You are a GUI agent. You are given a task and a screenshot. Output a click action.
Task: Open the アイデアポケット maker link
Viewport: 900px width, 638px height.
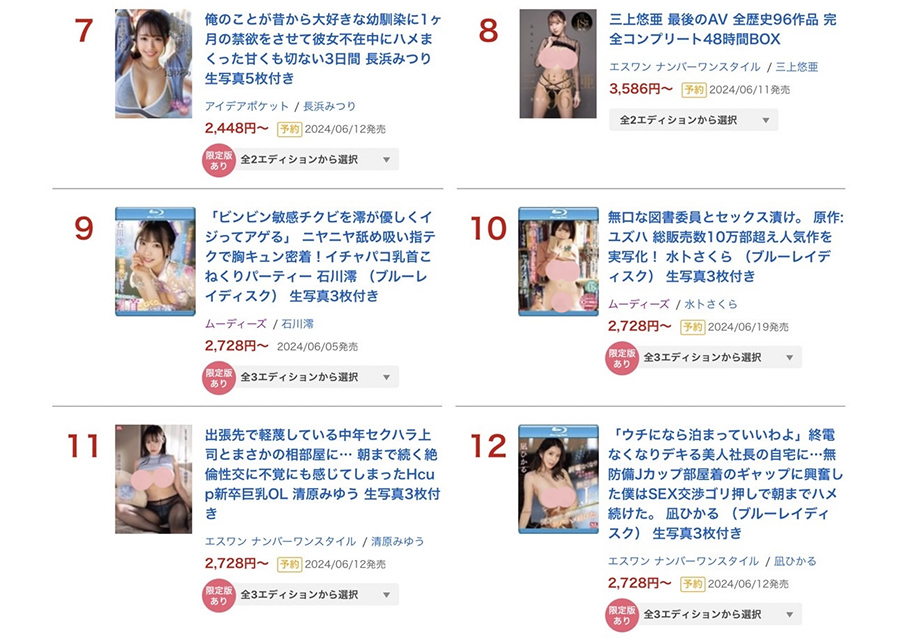pyautogui.click(x=247, y=106)
